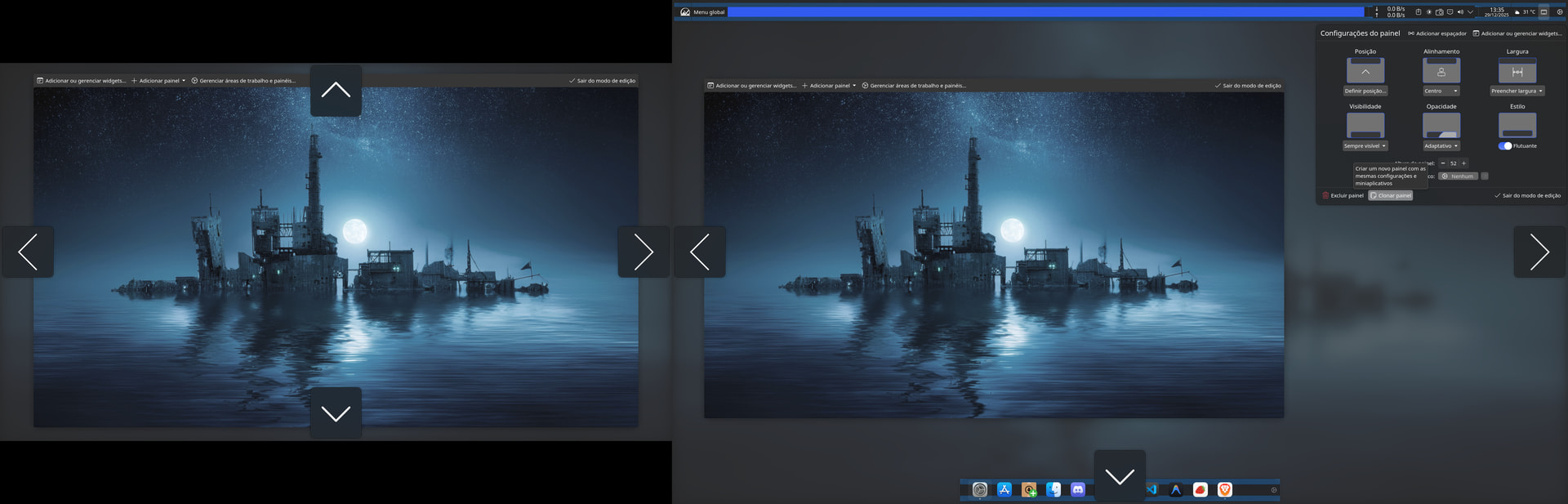Open the strawberry app in the dock
Screen dimensions: 1568x504
1200,489
